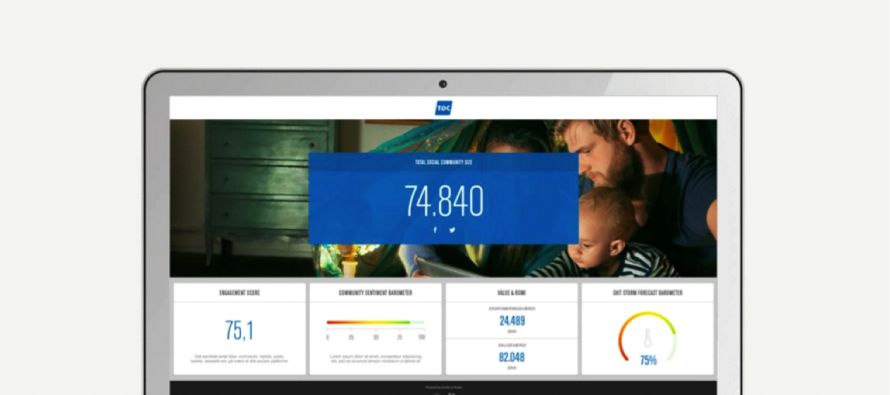Viewport: 890px width, 395px height.
Task: Click the Value & ROMI card header
Action: pos(511,293)
